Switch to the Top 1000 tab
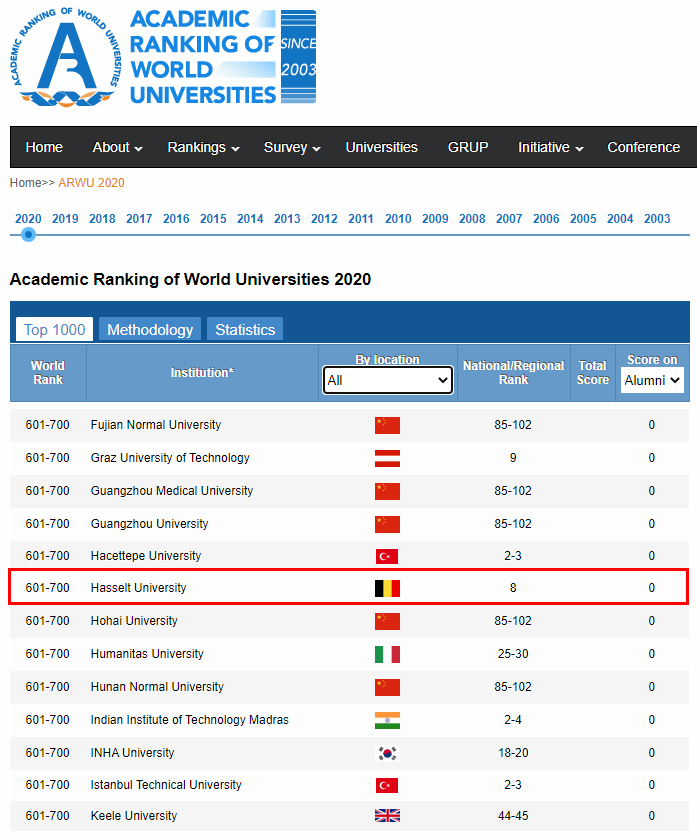Viewport: 697px width, 838px height. pos(55,330)
